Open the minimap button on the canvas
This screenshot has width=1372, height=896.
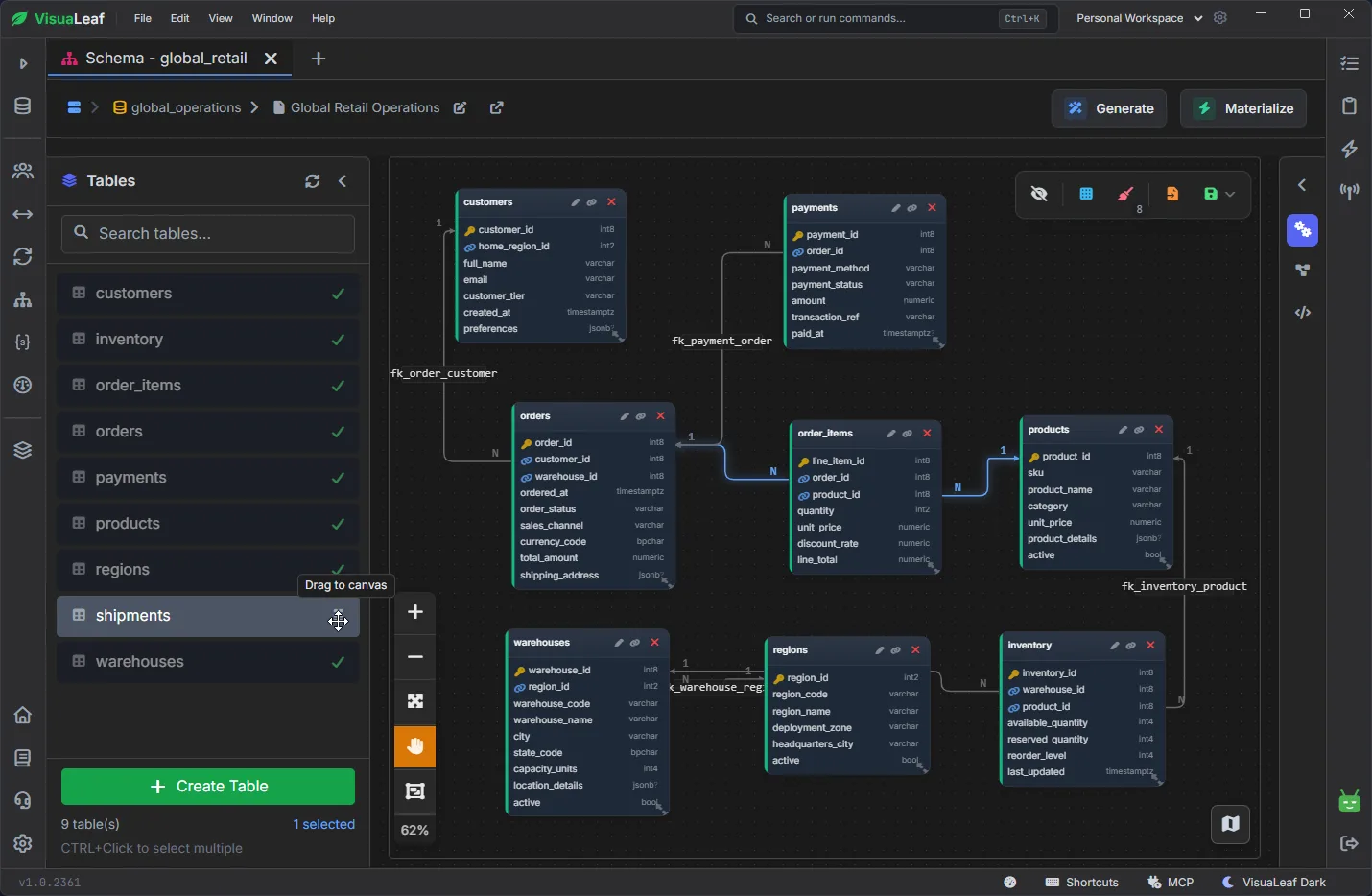coord(1231,824)
